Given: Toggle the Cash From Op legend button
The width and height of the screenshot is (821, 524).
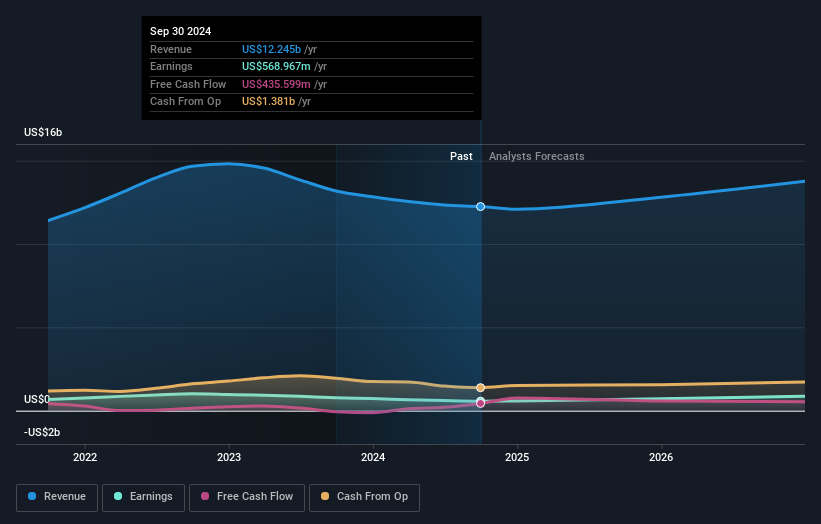Looking at the screenshot, I should point(364,497).
